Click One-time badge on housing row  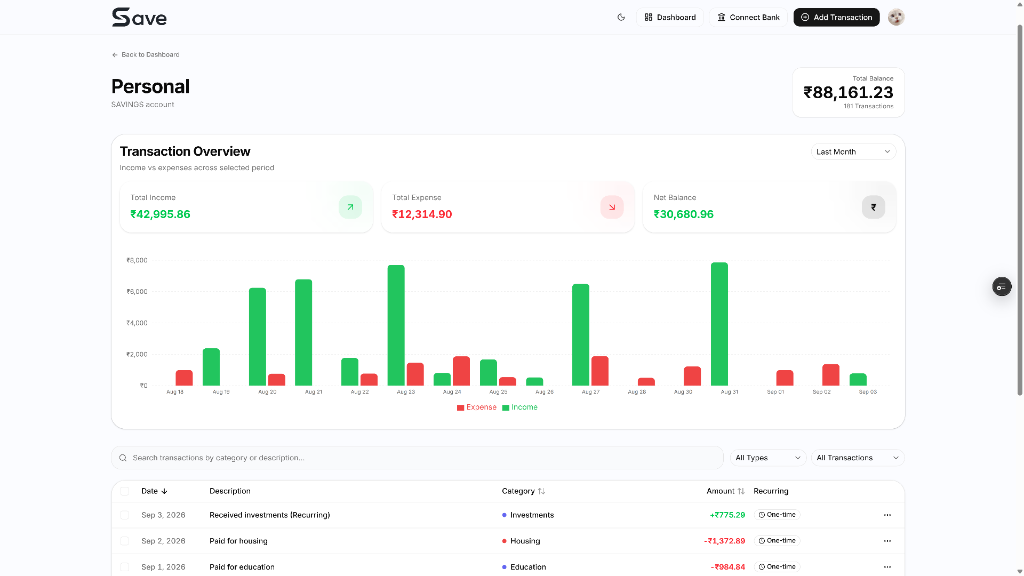click(777, 541)
